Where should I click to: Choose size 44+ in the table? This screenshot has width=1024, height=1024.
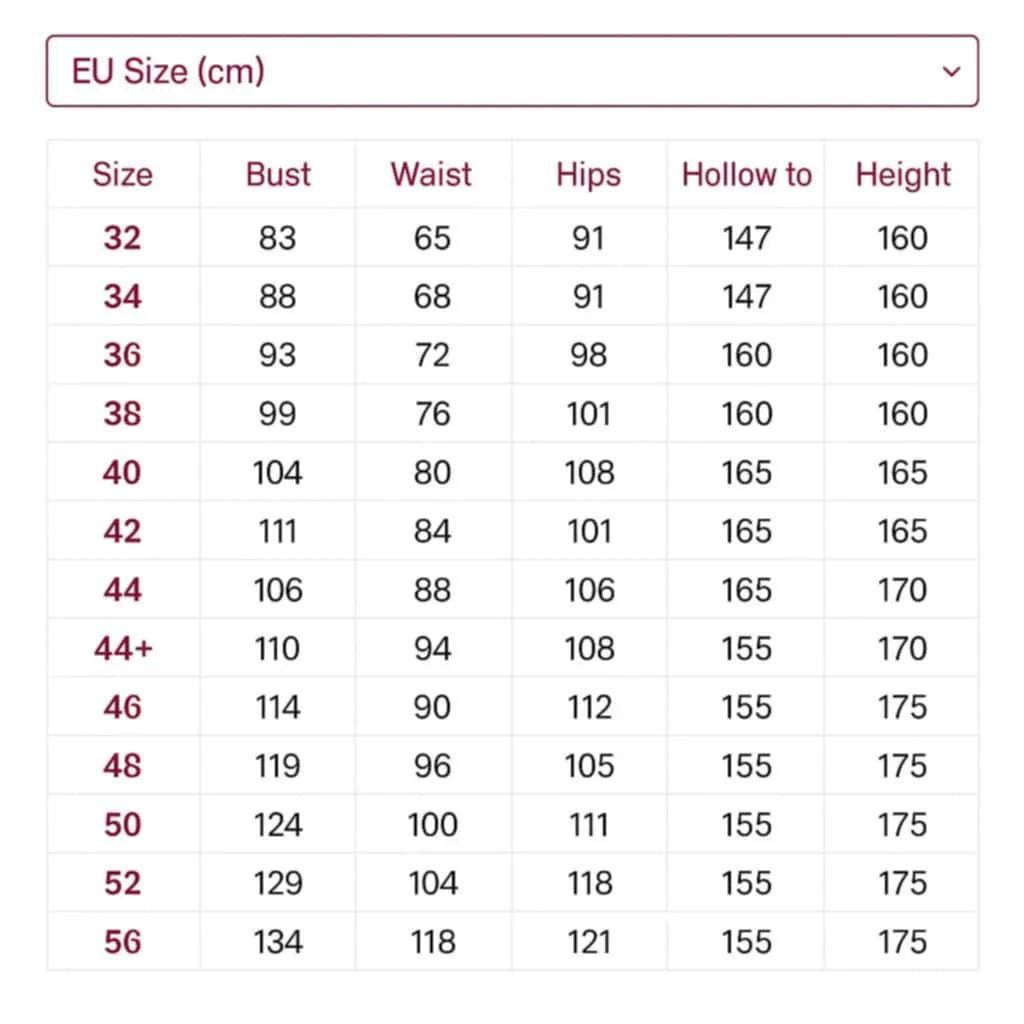point(123,648)
